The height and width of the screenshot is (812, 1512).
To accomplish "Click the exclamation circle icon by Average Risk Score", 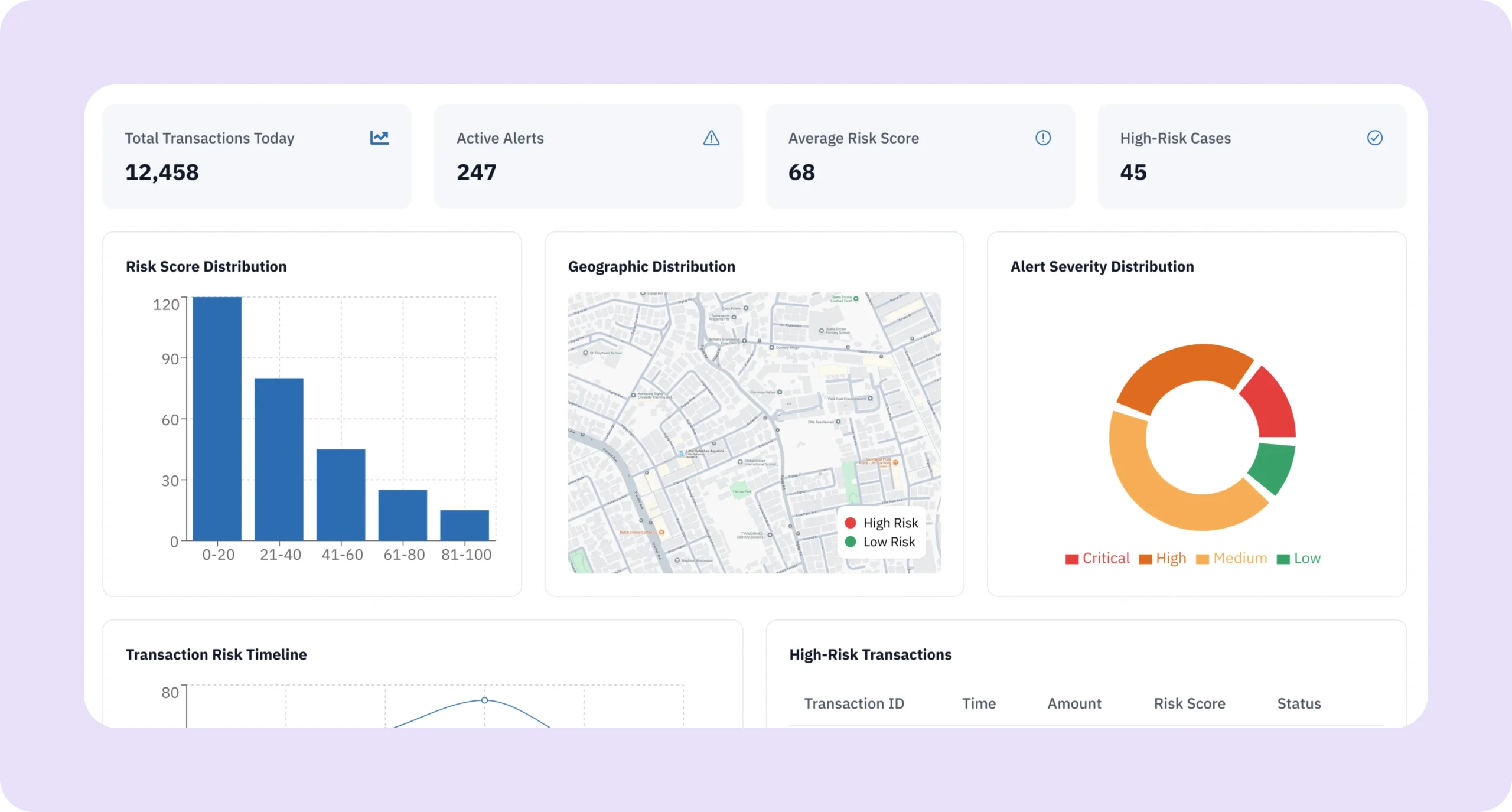I will pos(1043,138).
